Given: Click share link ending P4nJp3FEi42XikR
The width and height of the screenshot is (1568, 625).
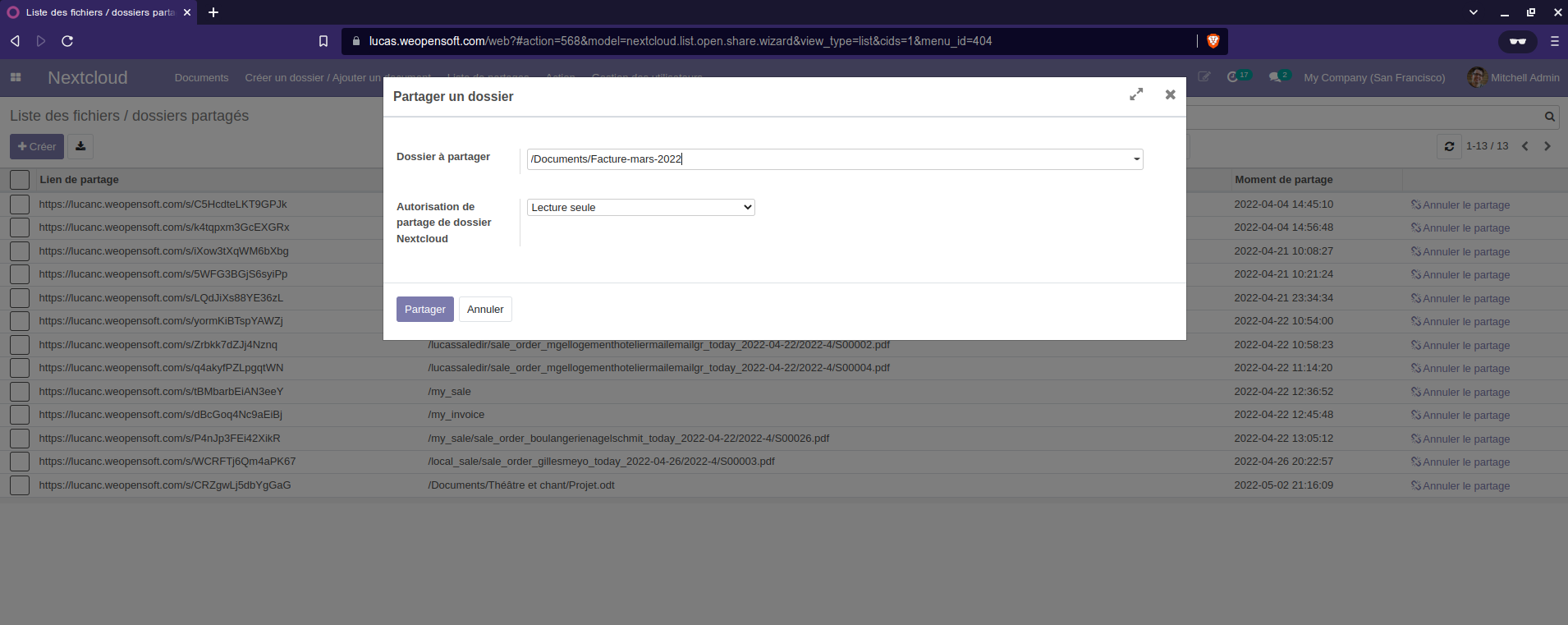Looking at the screenshot, I should click(159, 439).
